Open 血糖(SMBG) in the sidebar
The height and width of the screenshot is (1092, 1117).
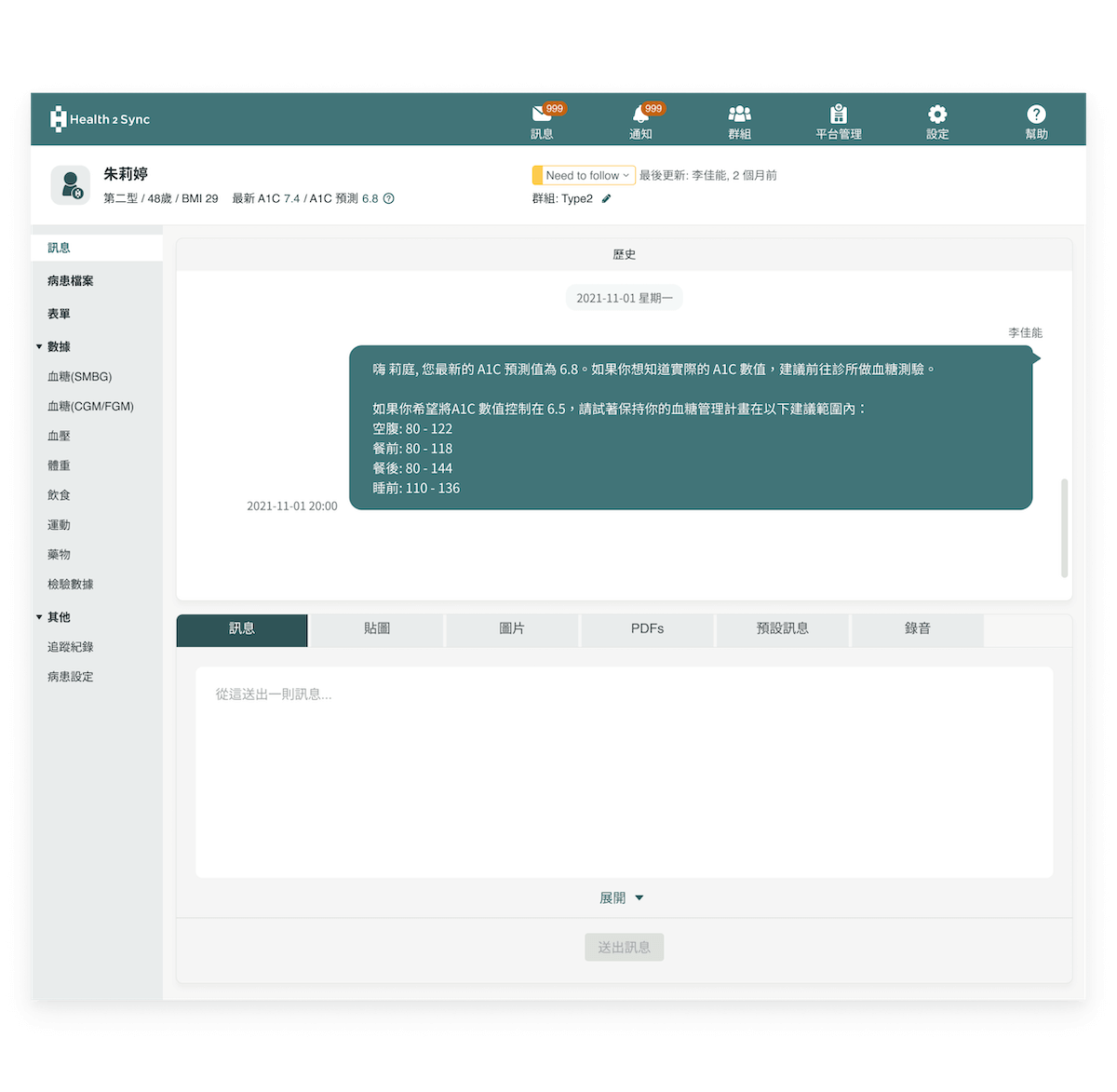(79, 377)
